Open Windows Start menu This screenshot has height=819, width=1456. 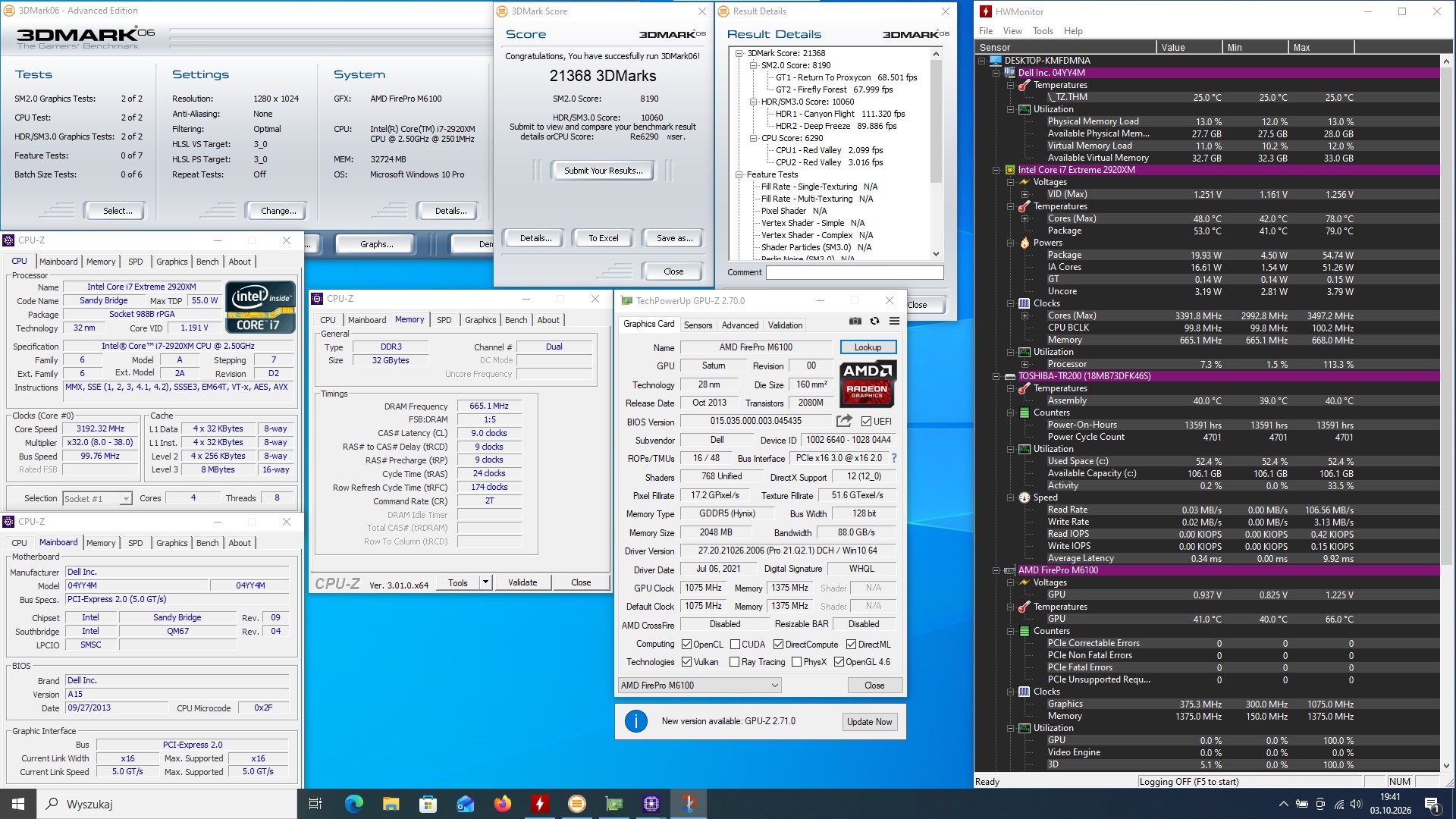[18, 804]
